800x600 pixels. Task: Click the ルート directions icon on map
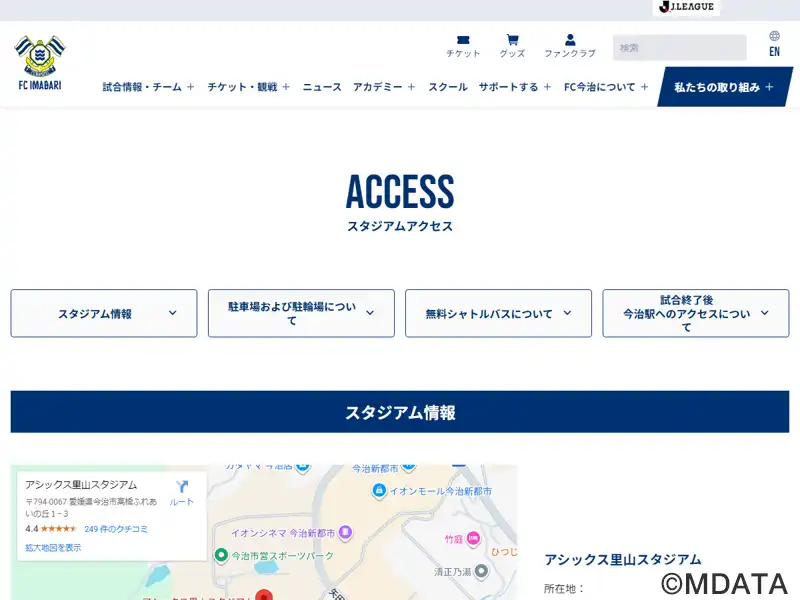[x=182, y=493]
